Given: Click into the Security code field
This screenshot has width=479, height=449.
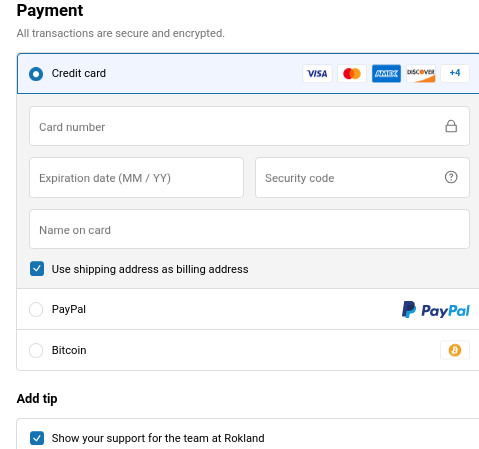Looking at the screenshot, I should point(362,177).
